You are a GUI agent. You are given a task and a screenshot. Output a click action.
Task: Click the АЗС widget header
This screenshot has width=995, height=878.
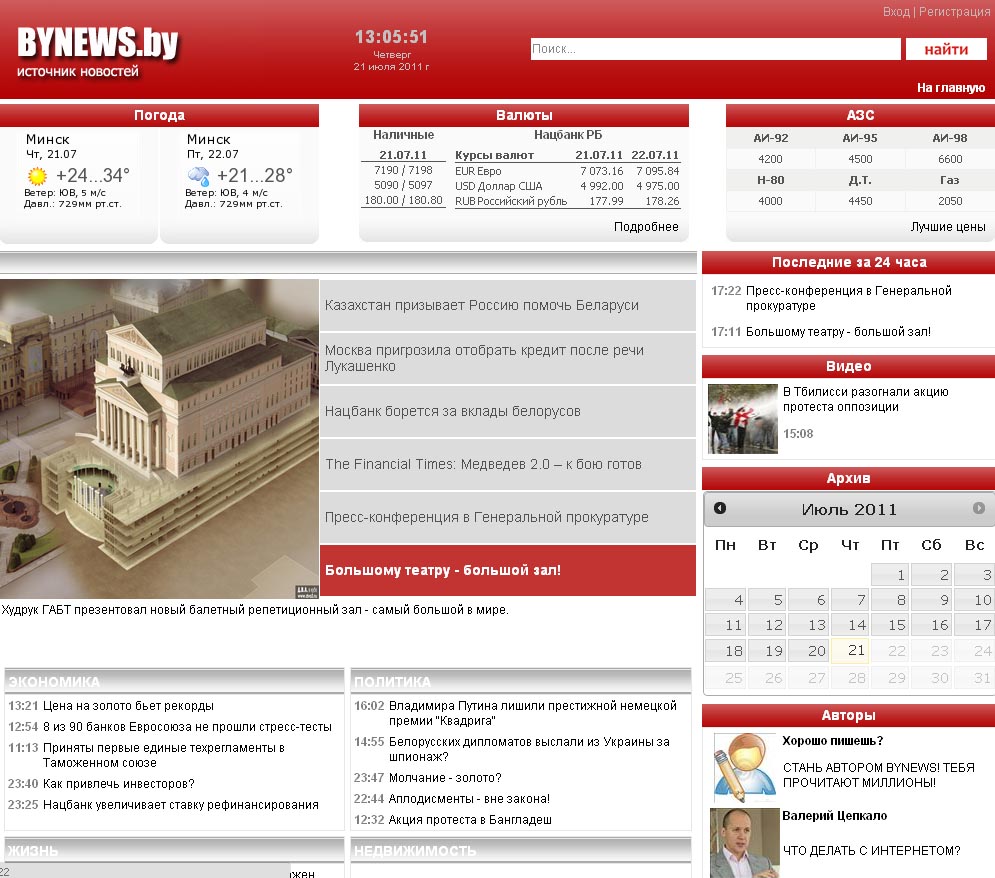pos(860,115)
